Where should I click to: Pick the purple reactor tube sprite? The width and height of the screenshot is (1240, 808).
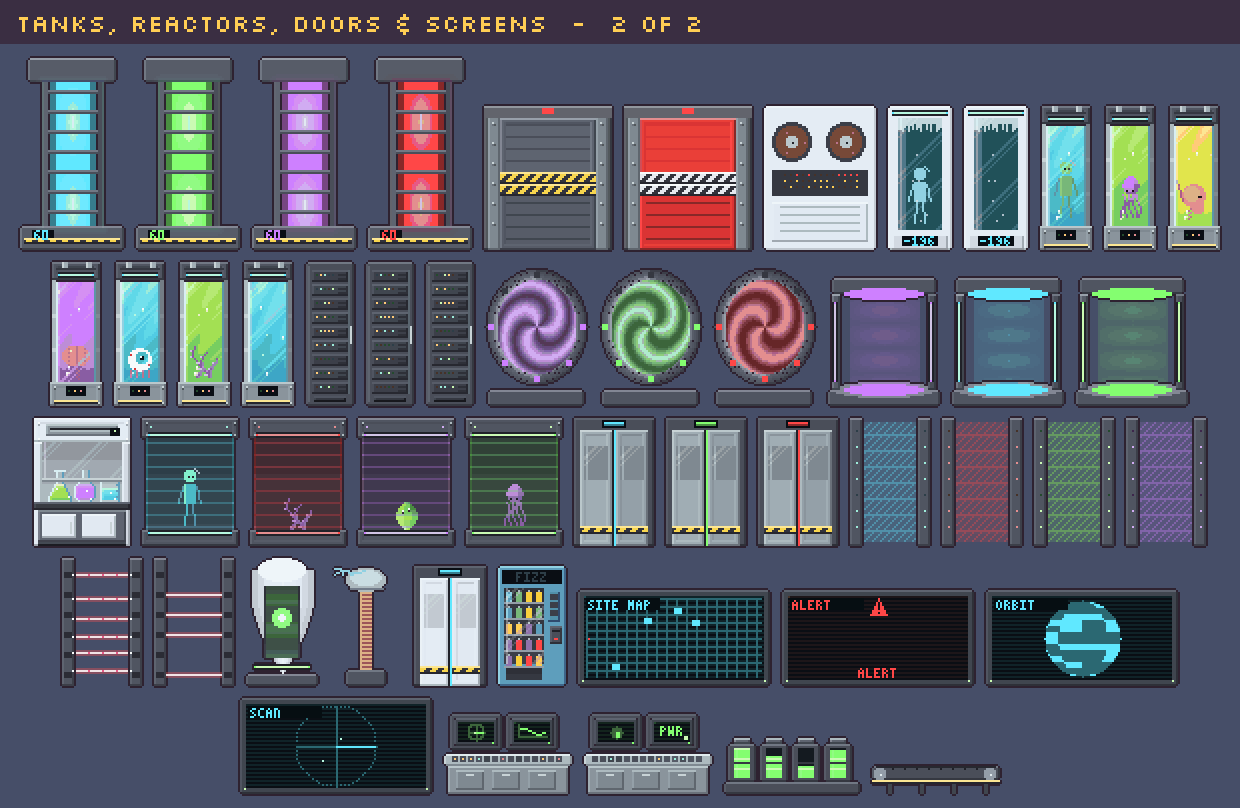point(304,153)
